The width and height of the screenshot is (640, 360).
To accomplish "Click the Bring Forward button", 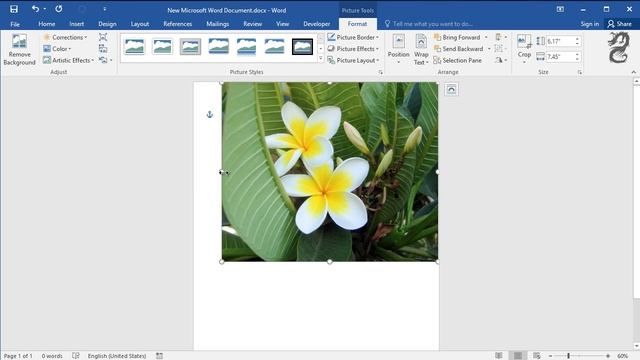I will tap(457, 37).
